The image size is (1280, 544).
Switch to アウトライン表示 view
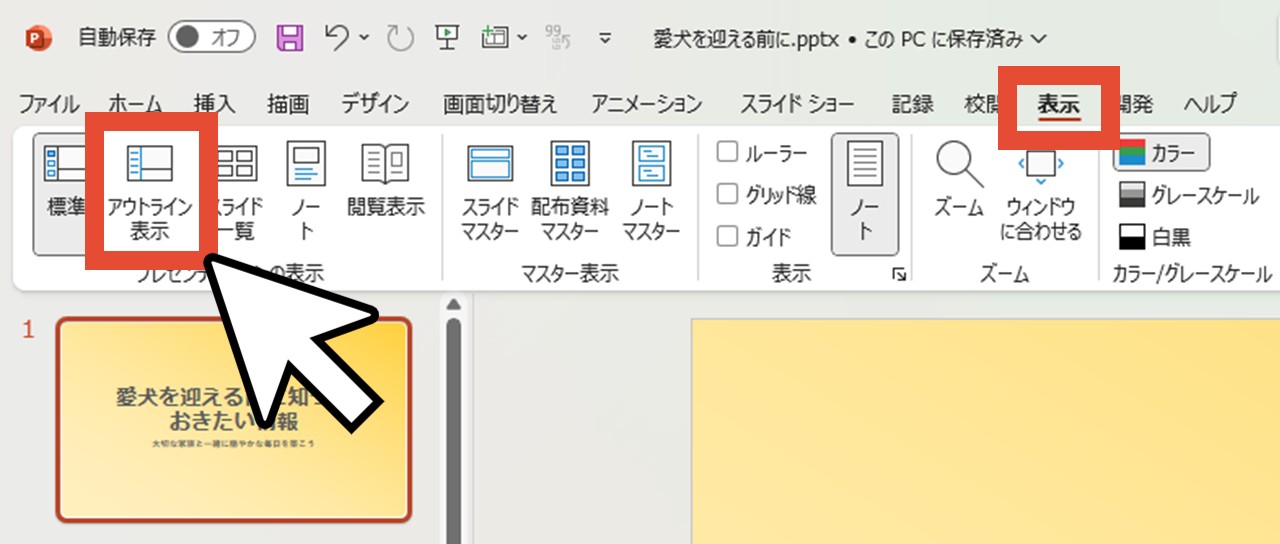(x=150, y=193)
